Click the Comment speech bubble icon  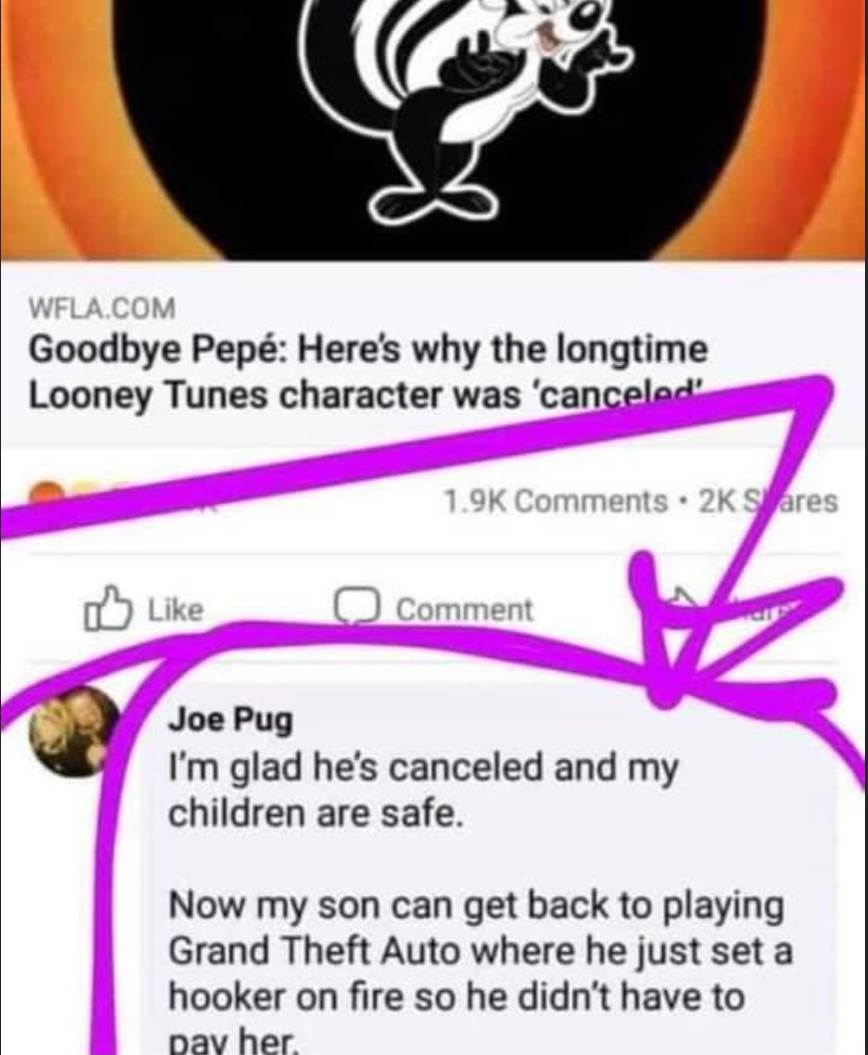click(359, 608)
